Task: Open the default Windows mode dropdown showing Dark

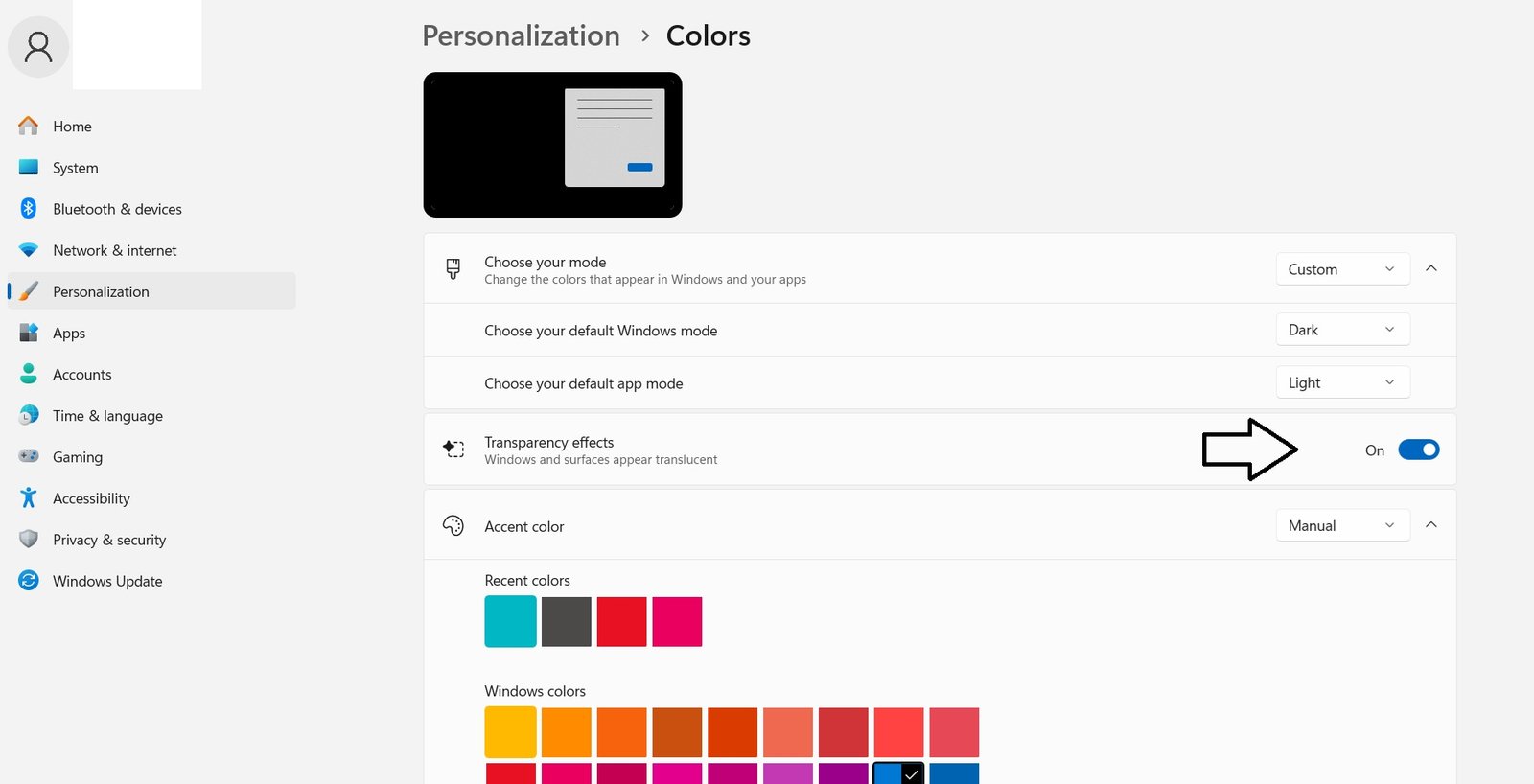Action: coord(1342,330)
